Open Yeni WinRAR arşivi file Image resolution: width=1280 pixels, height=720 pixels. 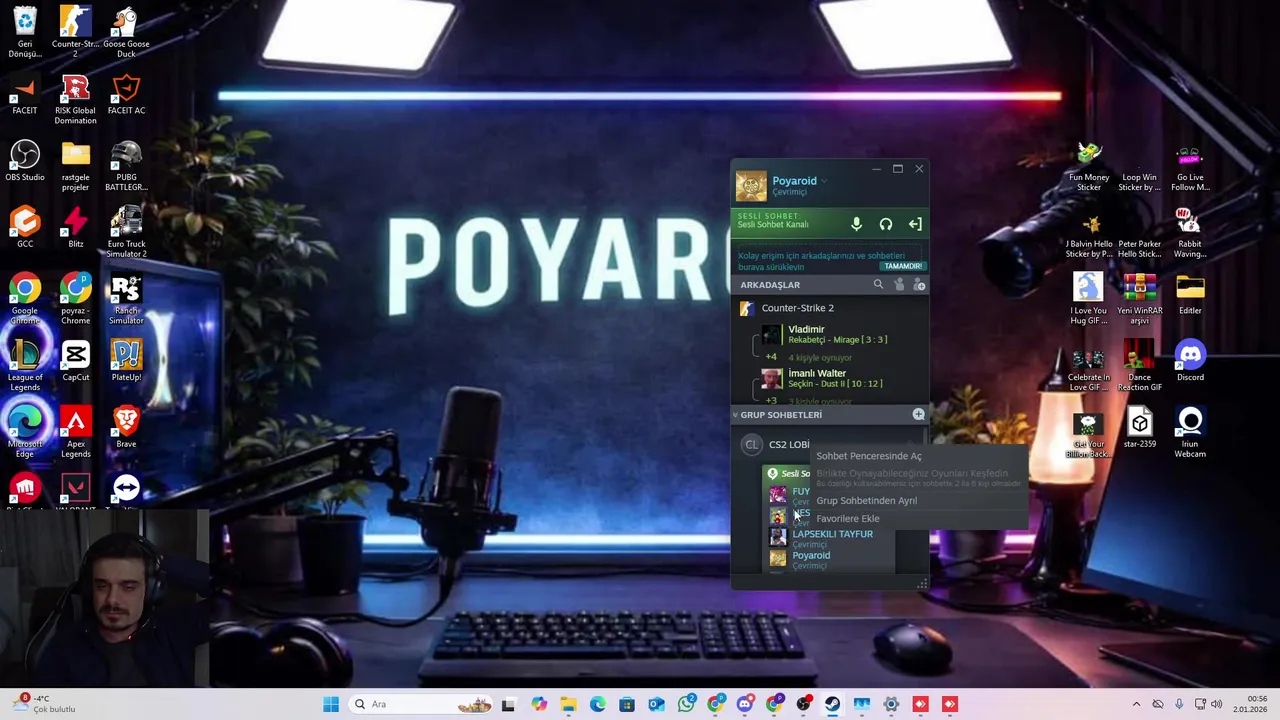tap(1139, 298)
